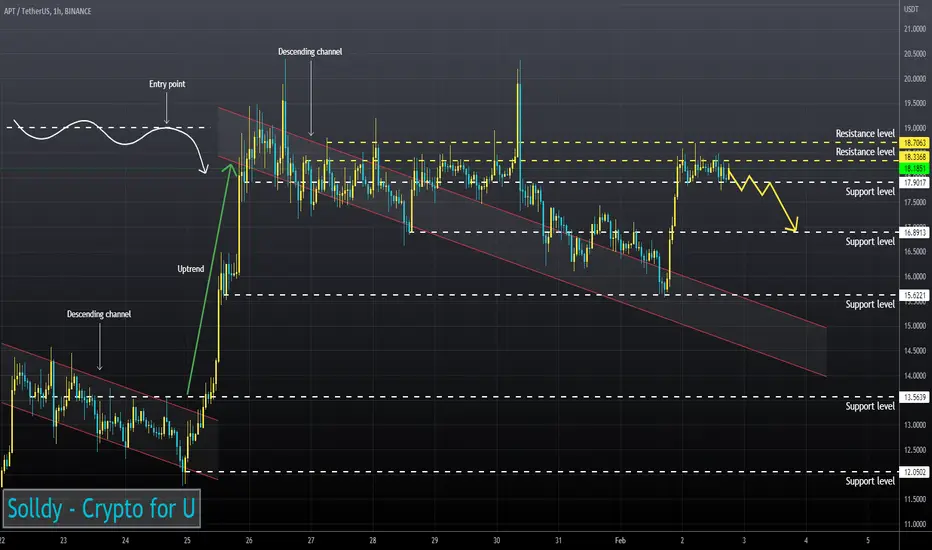
Task: Click date 28 on the time axis
Action: tap(373, 540)
